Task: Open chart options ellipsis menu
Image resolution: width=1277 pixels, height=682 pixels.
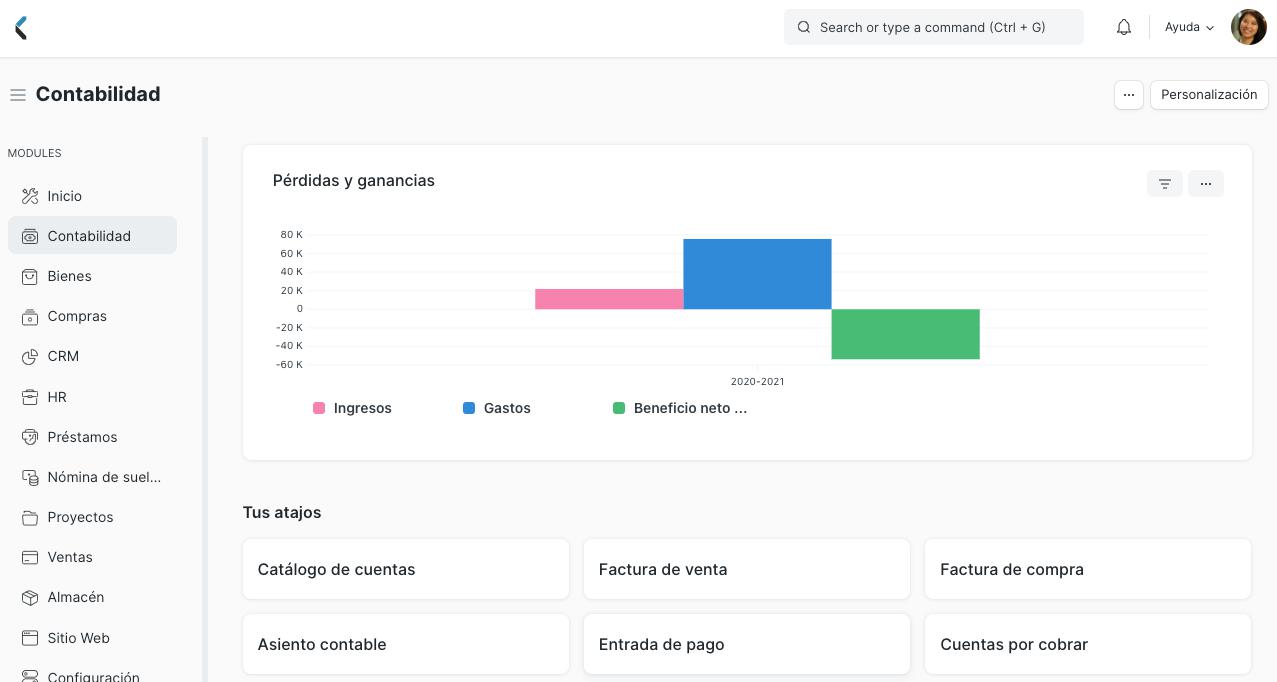Action: click(1206, 183)
